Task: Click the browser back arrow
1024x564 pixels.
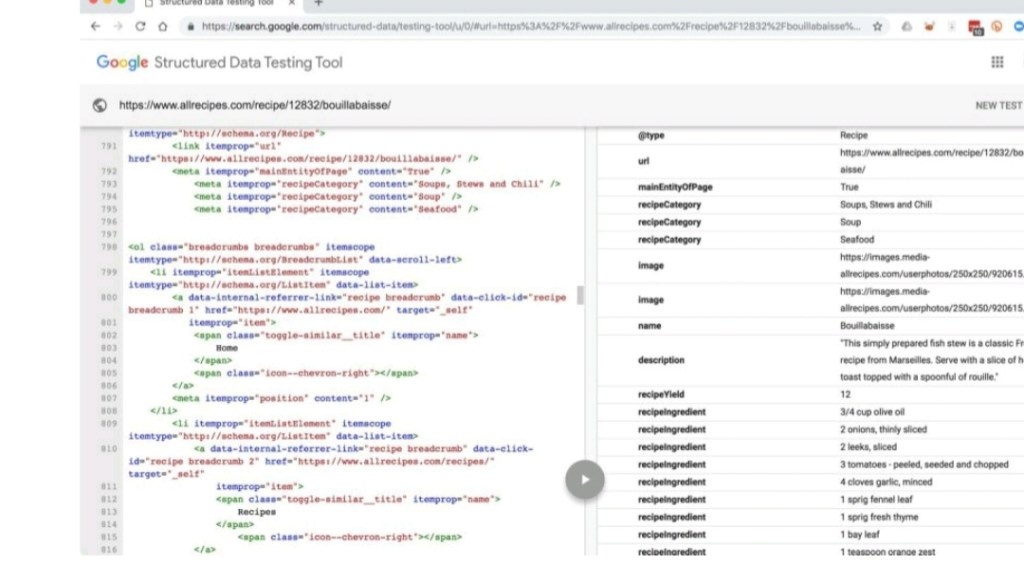Action: pyautogui.click(x=93, y=27)
